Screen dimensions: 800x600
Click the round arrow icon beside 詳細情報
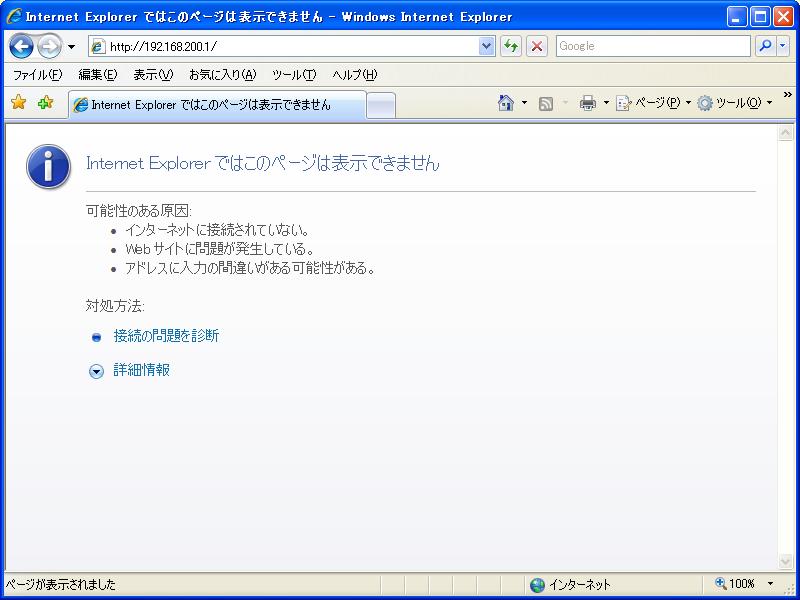[96, 371]
